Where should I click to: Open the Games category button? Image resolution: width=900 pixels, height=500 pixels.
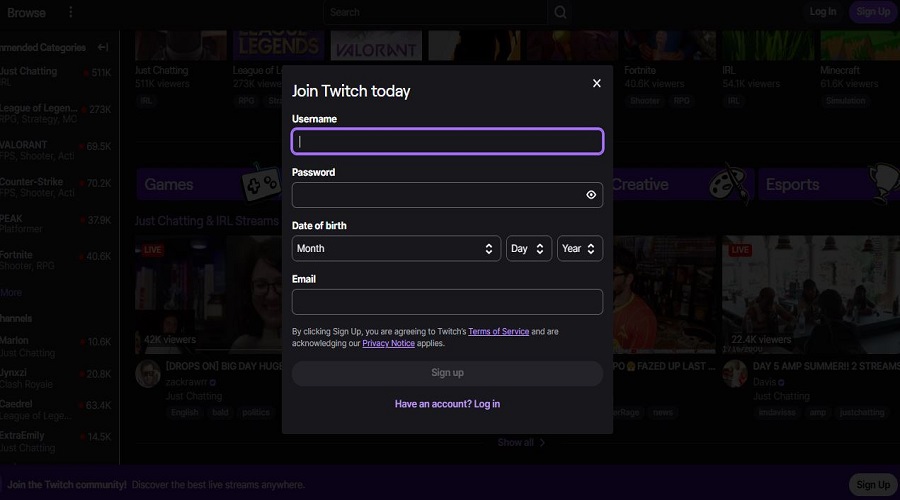(x=207, y=184)
